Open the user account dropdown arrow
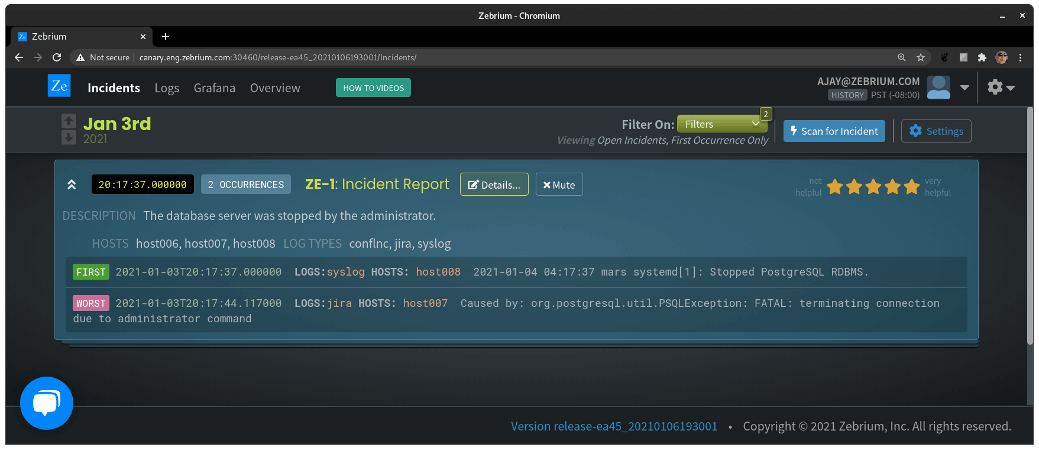Image resolution: width=1039 pixels, height=452 pixels. point(964,87)
